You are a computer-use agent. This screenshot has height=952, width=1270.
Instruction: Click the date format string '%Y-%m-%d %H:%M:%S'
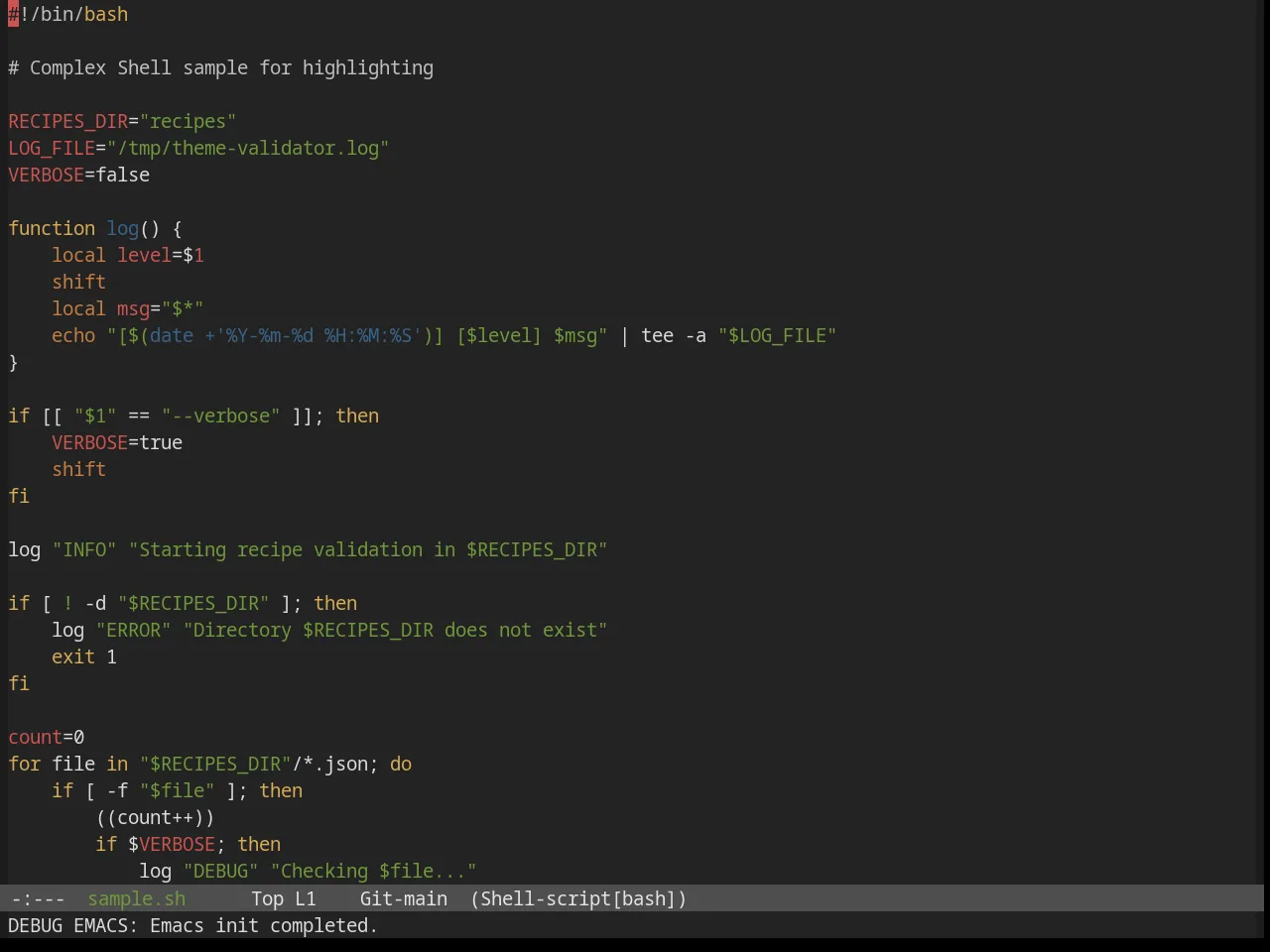[318, 335]
